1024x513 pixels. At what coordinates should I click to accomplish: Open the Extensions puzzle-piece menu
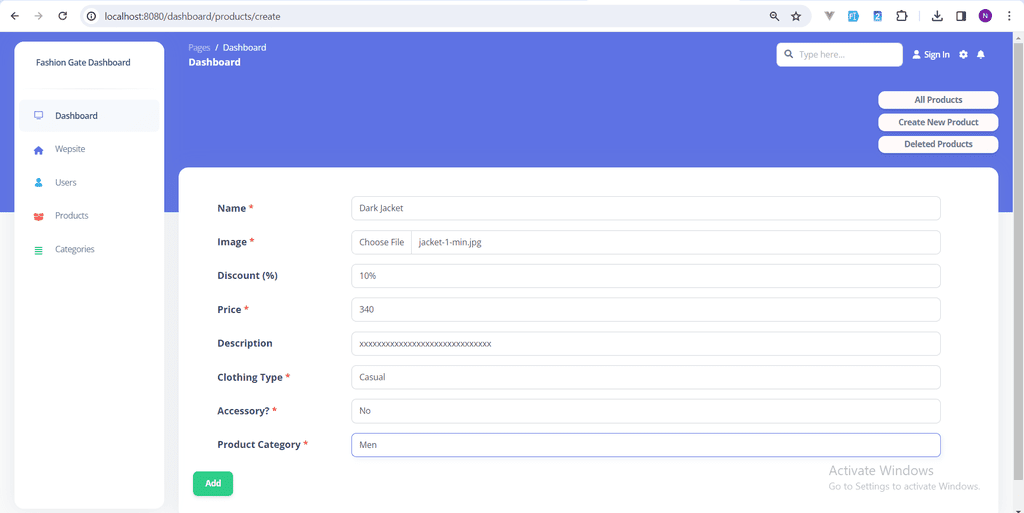901,16
